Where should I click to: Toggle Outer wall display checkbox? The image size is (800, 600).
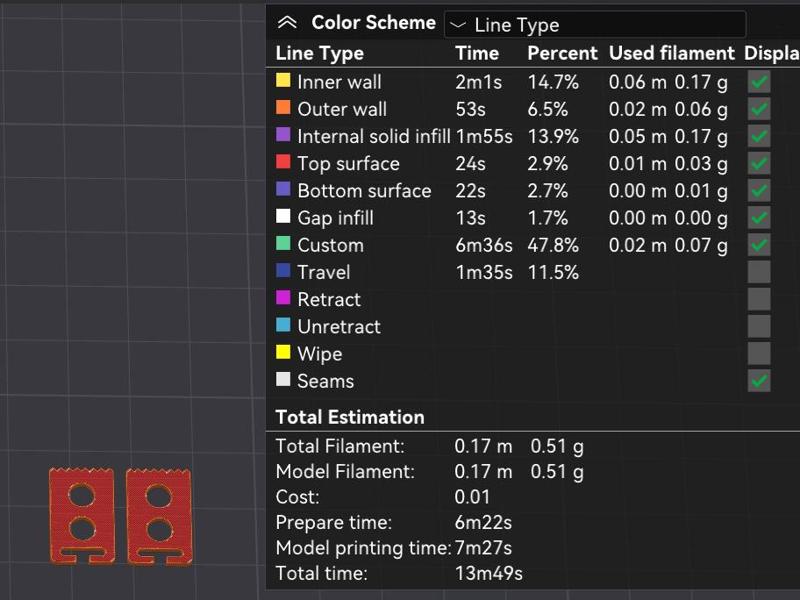click(x=759, y=109)
